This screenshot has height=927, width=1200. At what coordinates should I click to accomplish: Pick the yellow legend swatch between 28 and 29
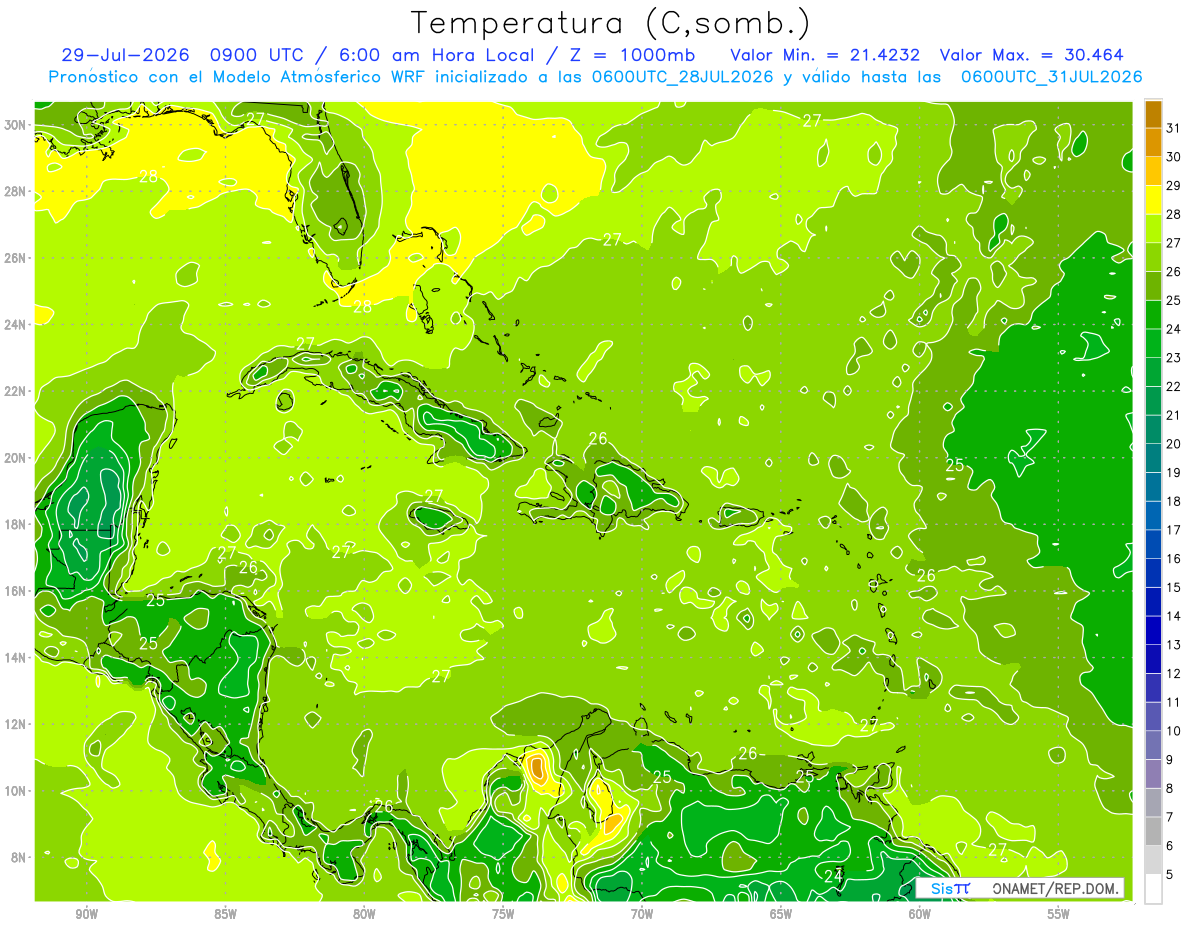click(x=1153, y=200)
